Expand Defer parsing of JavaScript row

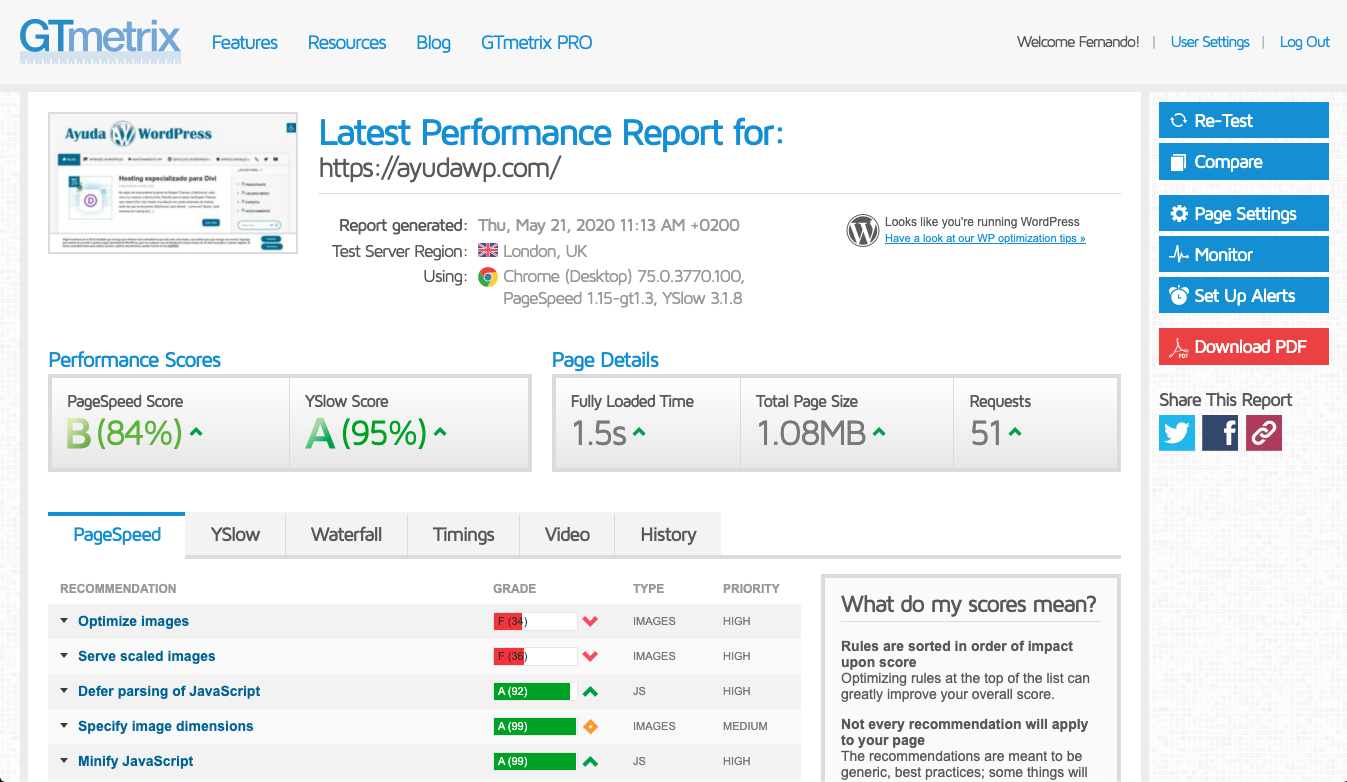pos(65,691)
